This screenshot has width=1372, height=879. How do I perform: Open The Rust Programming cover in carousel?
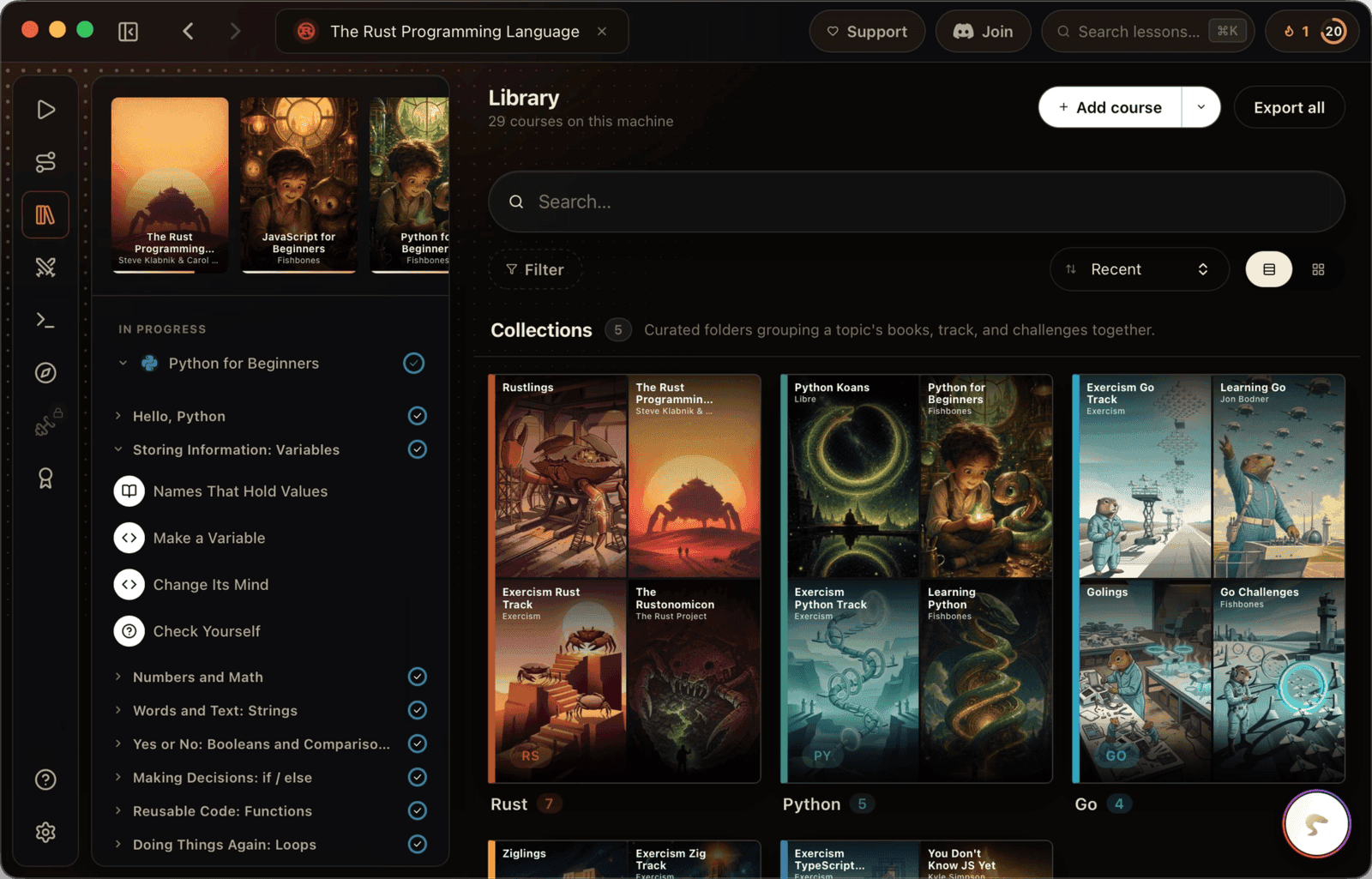(x=170, y=185)
